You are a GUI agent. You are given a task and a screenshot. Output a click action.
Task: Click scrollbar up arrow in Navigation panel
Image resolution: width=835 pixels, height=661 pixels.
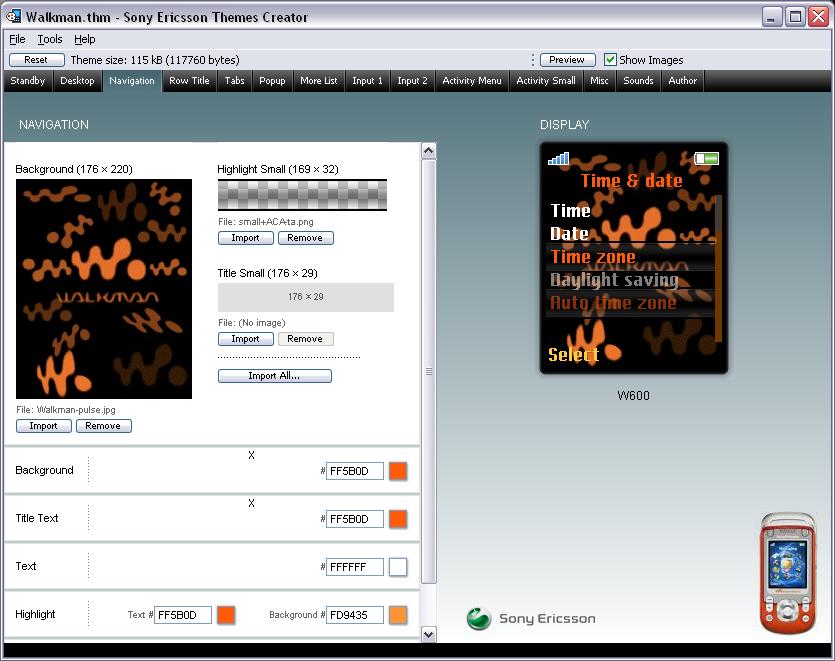pos(429,151)
